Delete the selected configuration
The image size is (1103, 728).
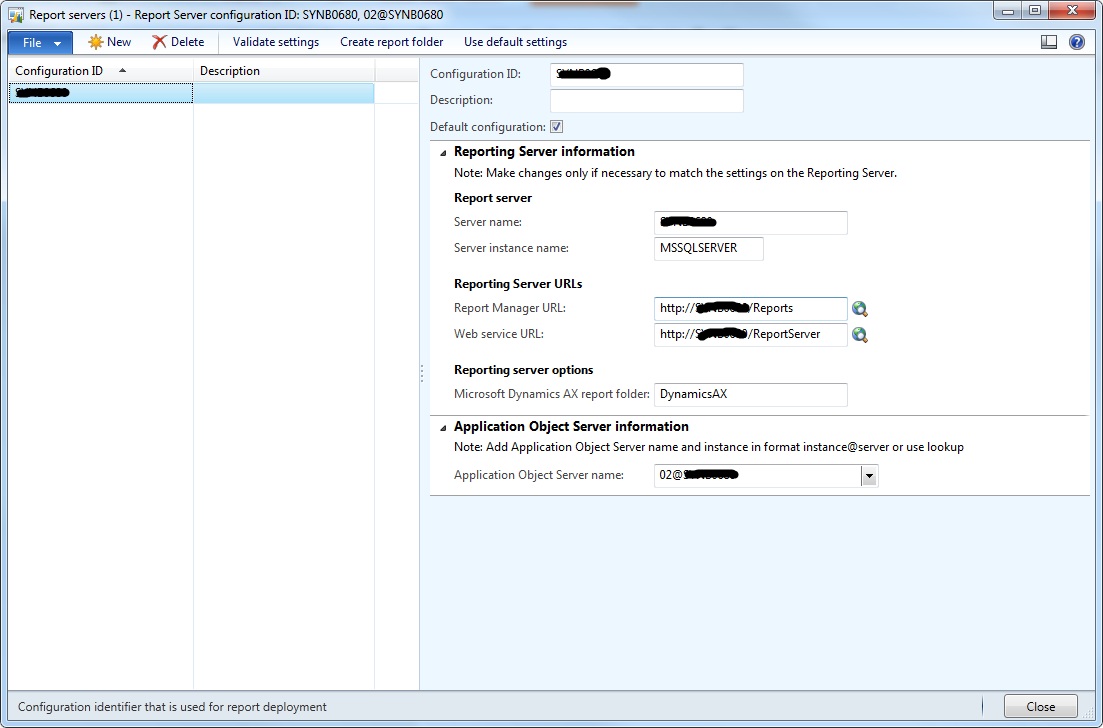(178, 42)
